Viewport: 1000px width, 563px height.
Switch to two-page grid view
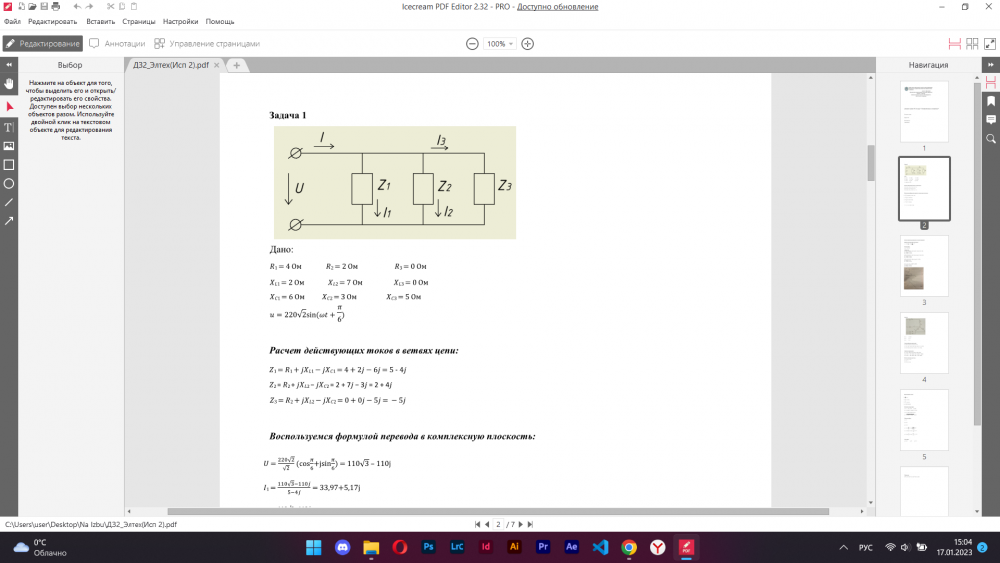pos(972,43)
